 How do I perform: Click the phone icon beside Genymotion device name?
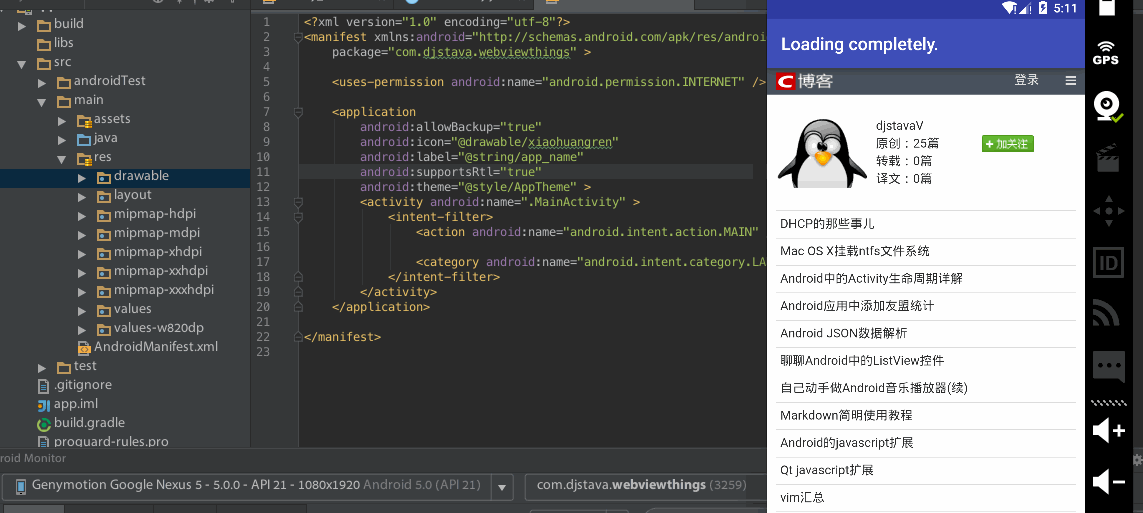click(20, 485)
